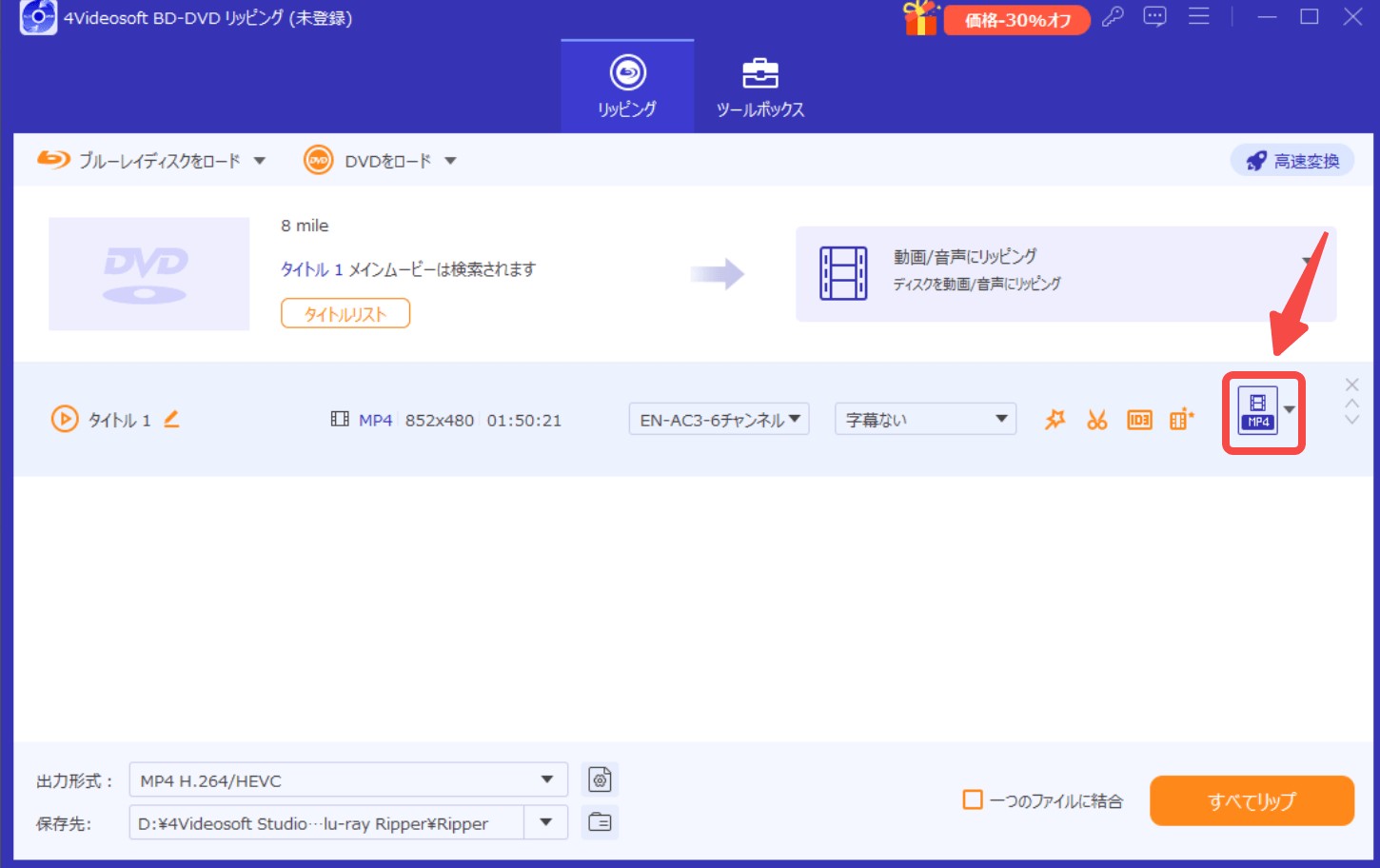The width and height of the screenshot is (1380, 868).
Task: Expand the dropdown arrow beside MP4 icon
Action: (x=1290, y=410)
